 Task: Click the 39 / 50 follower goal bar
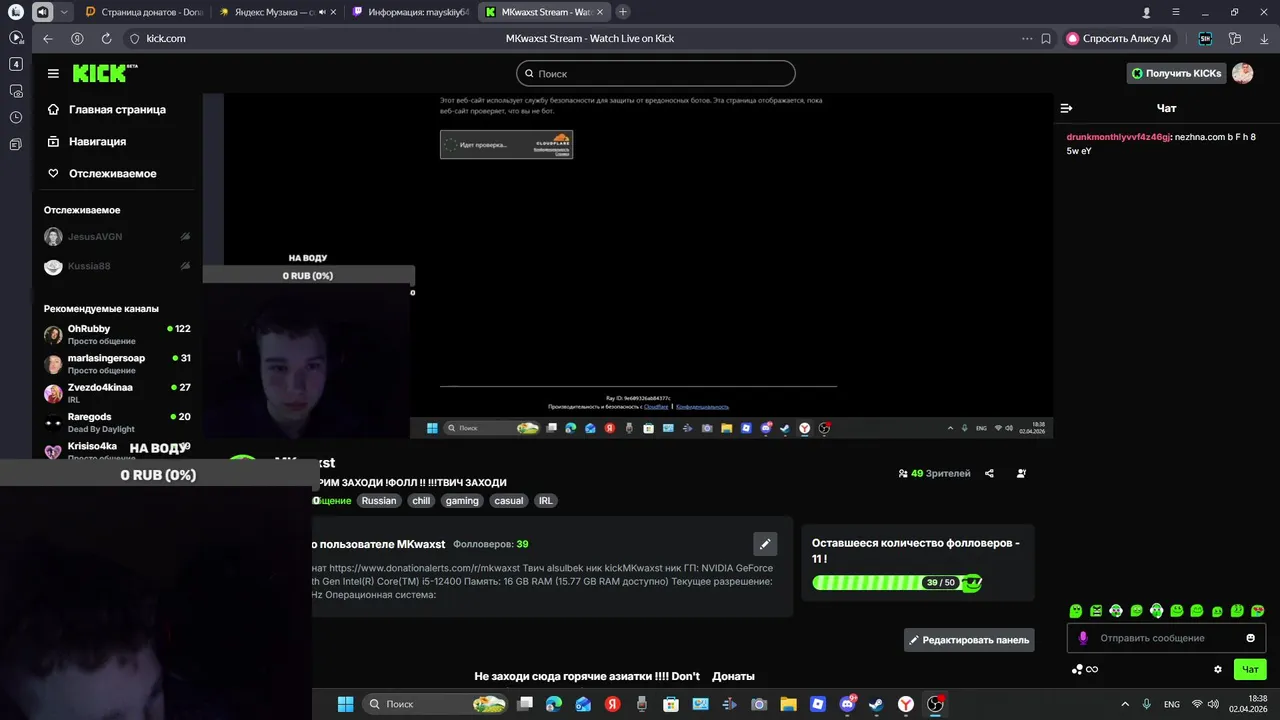(897, 583)
